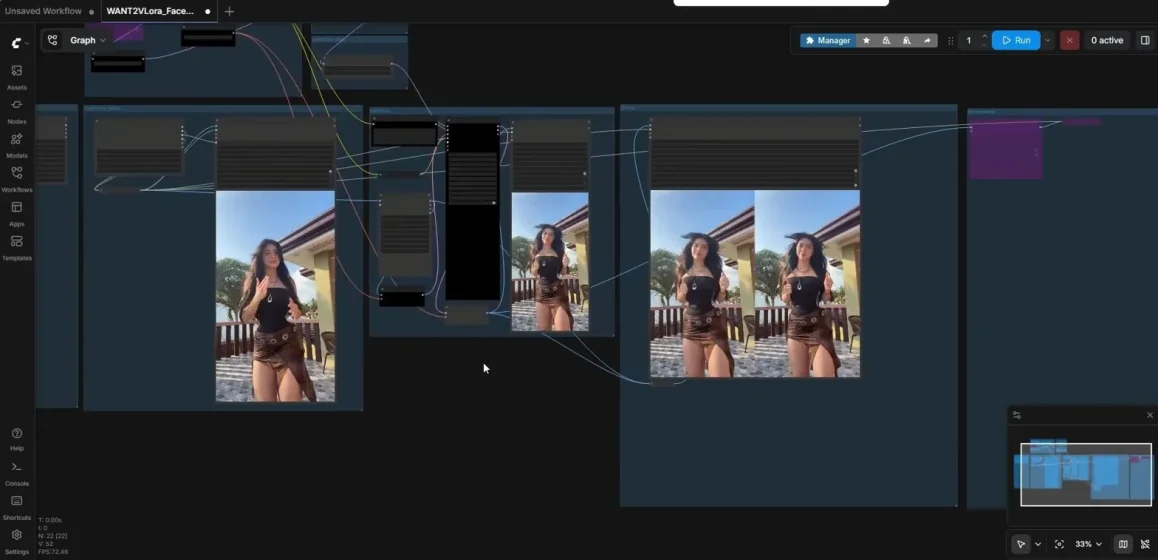Image resolution: width=1158 pixels, height=560 pixels.
Task: Switch to the Unsaved Workflow tab
Action: [44, 11]
